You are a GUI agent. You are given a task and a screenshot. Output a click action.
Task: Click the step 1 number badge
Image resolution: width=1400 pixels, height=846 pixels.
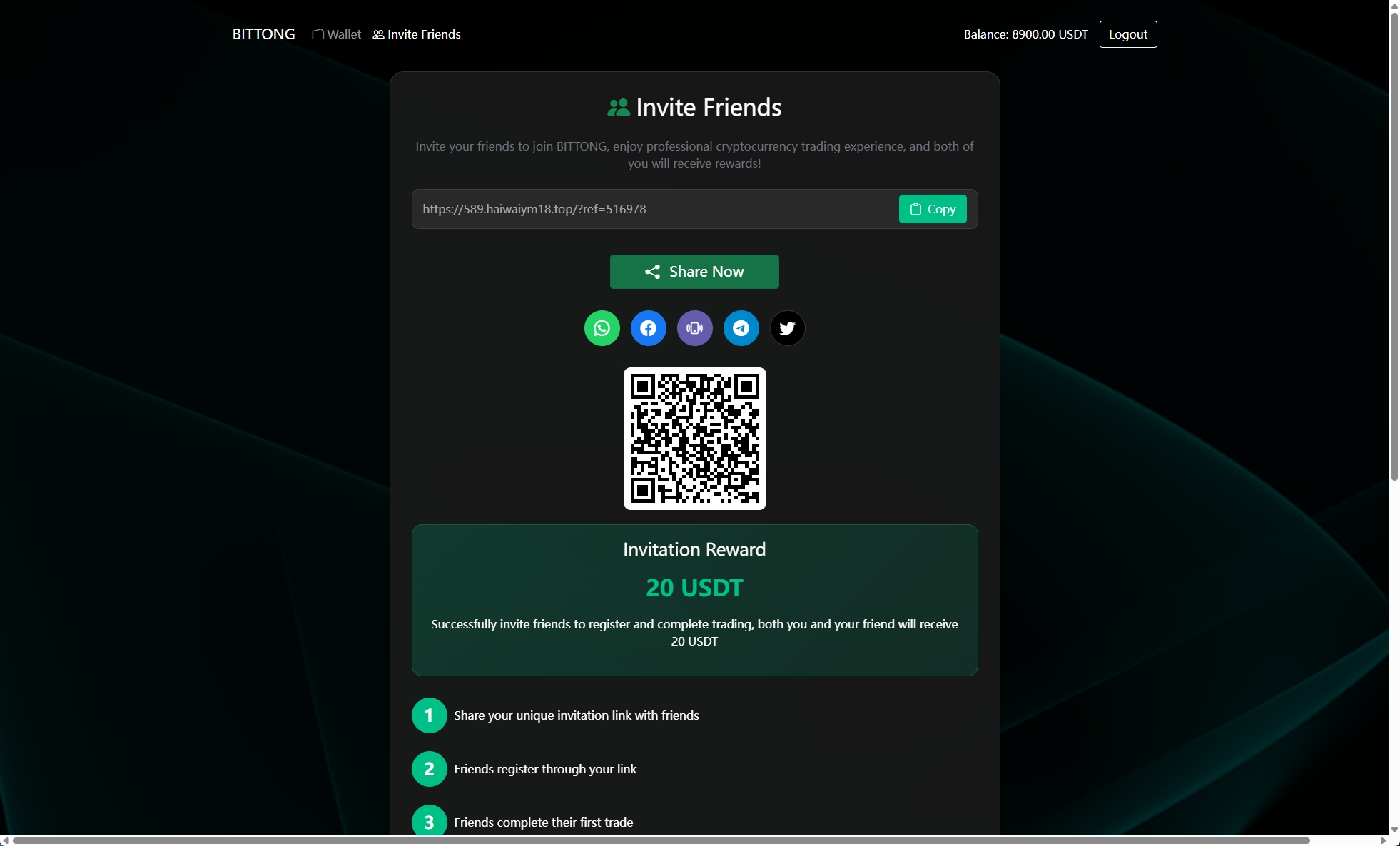(x=429, y=715)
